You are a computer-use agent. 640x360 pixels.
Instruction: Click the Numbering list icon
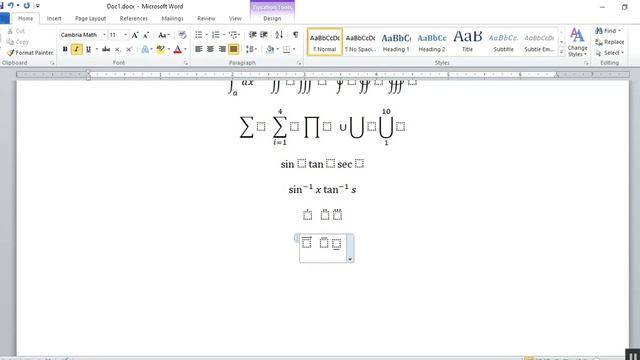216,35
